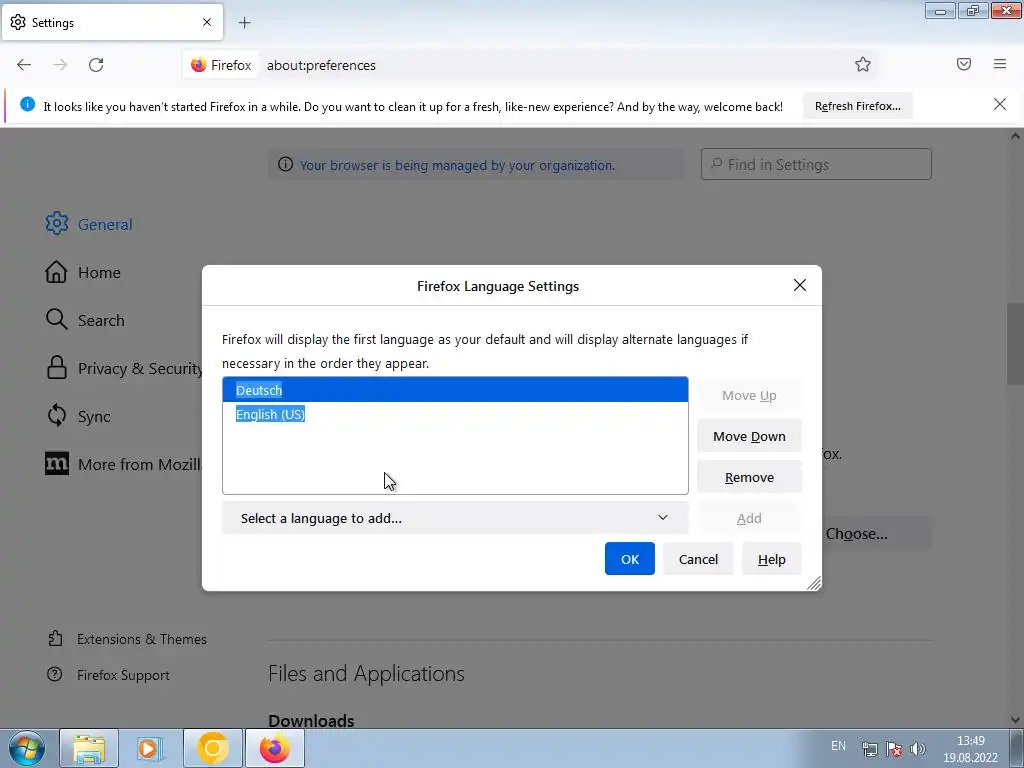
Task: Select Deutsch in the language list
Action: 455,390
